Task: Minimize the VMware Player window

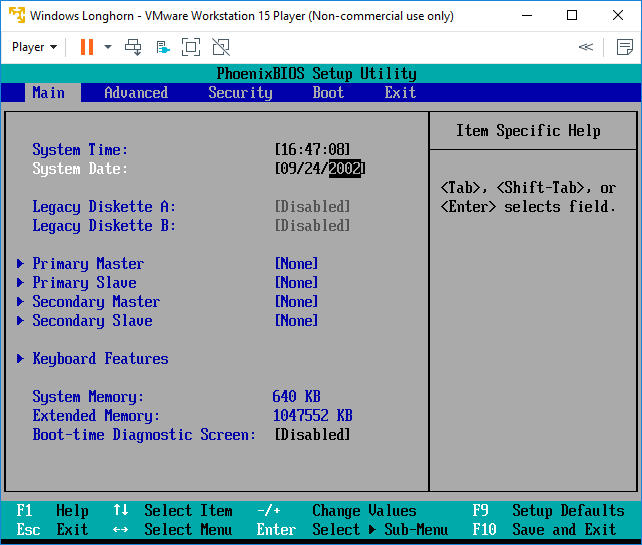Action: tap(527, 16)
